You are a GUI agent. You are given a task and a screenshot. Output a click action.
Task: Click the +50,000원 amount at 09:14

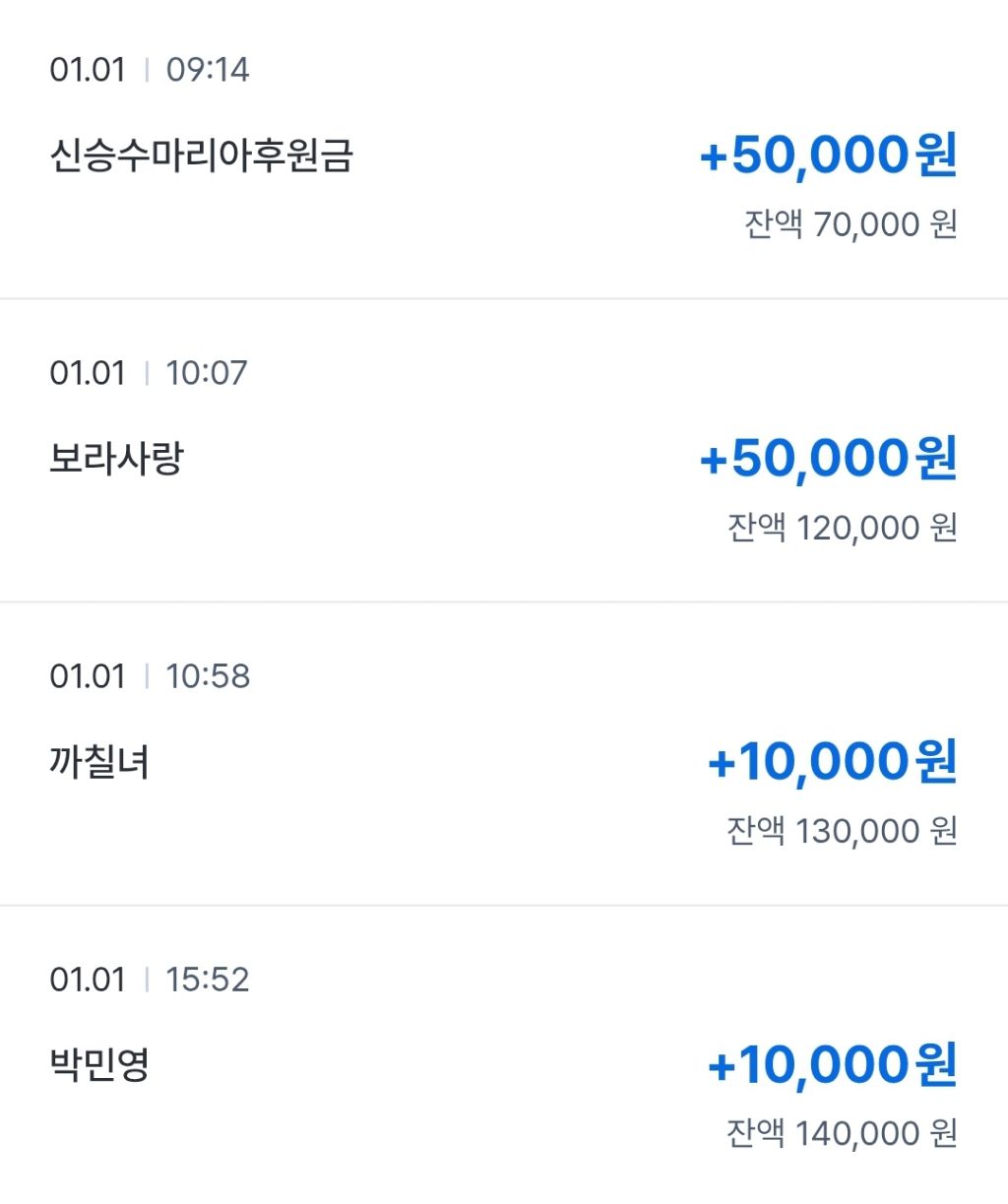pyautogui.click(x=827, y=156)
